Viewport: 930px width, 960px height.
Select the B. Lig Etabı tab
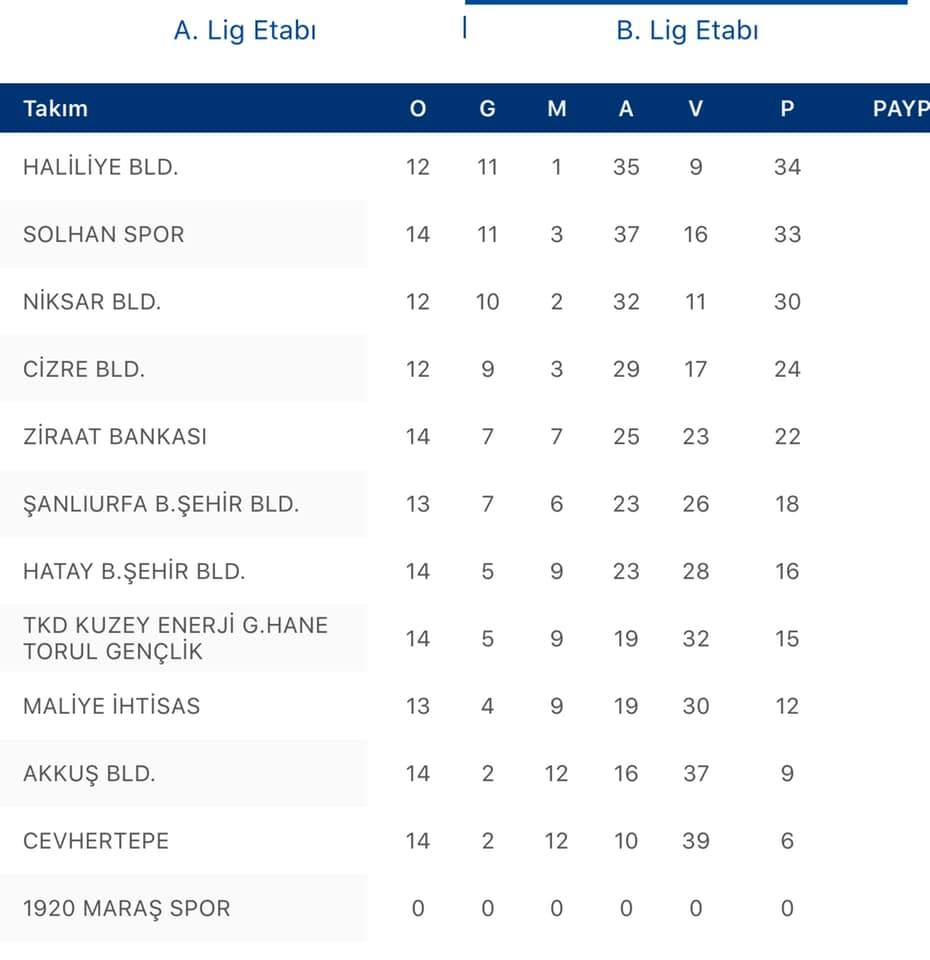pyautogui.click(x=687, y=31)
